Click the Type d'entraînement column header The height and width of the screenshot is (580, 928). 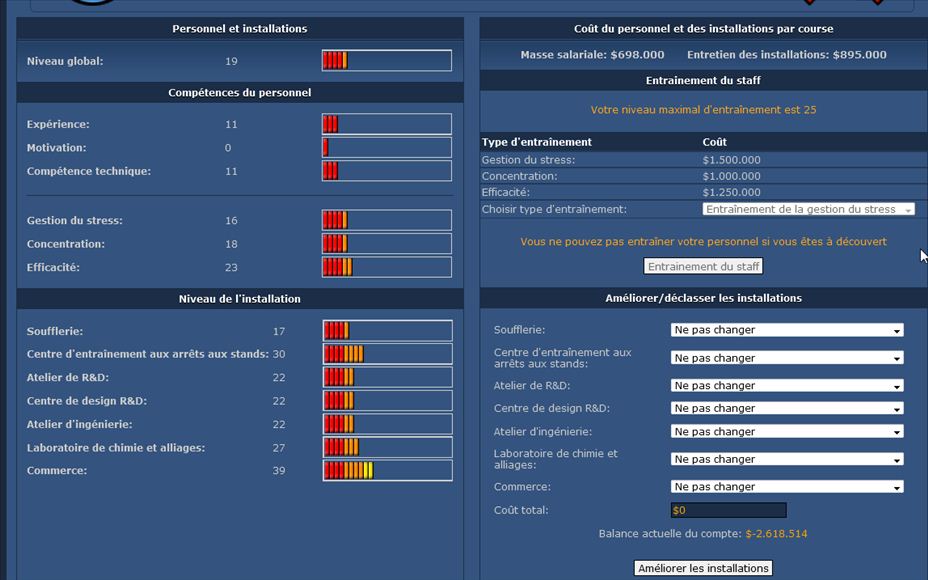click(537, 142)
